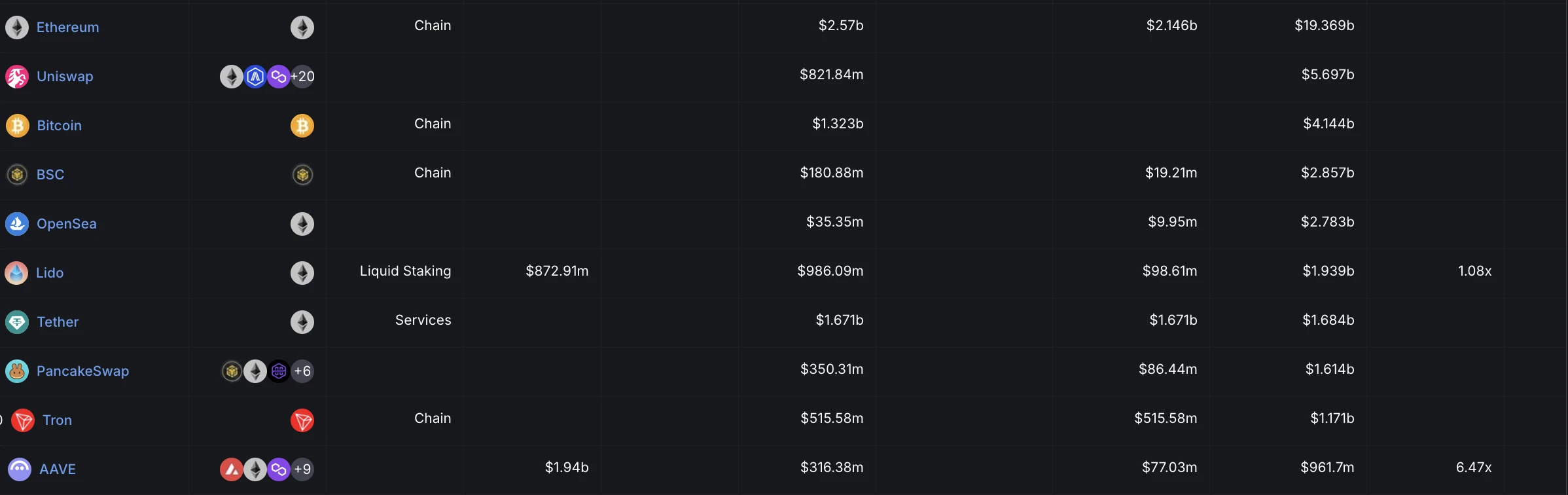
Task: Click the BSC chain icon in chains column
Action: tap(302, 175)
